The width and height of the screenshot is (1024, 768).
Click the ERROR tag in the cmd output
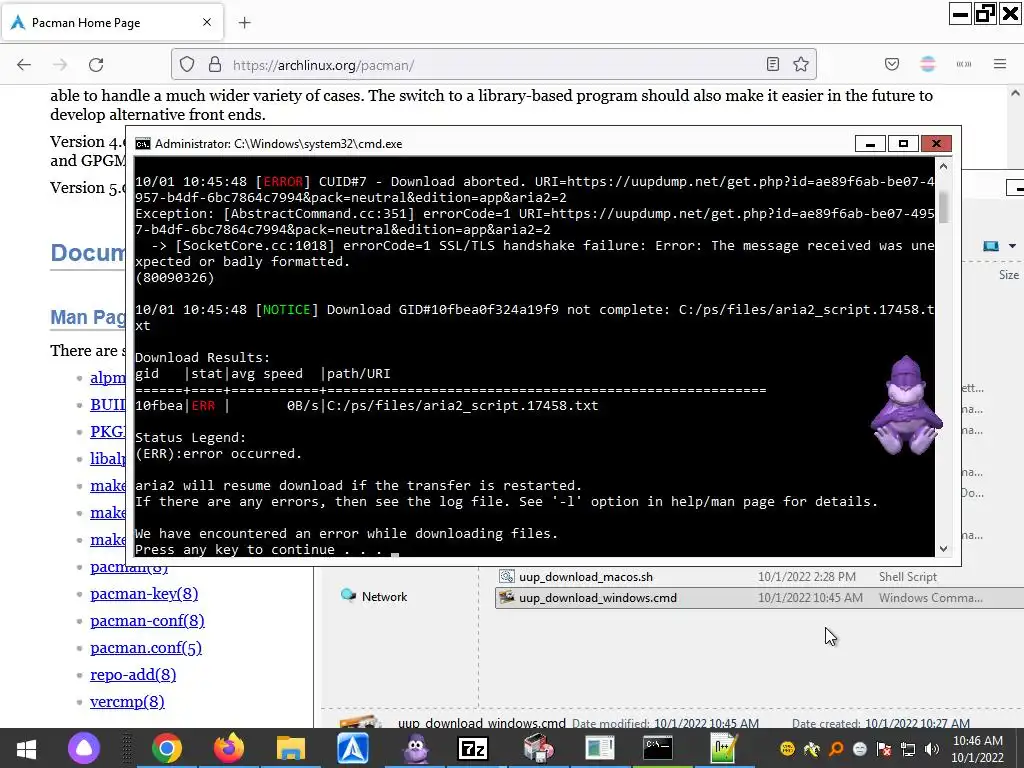pos(283,182)
